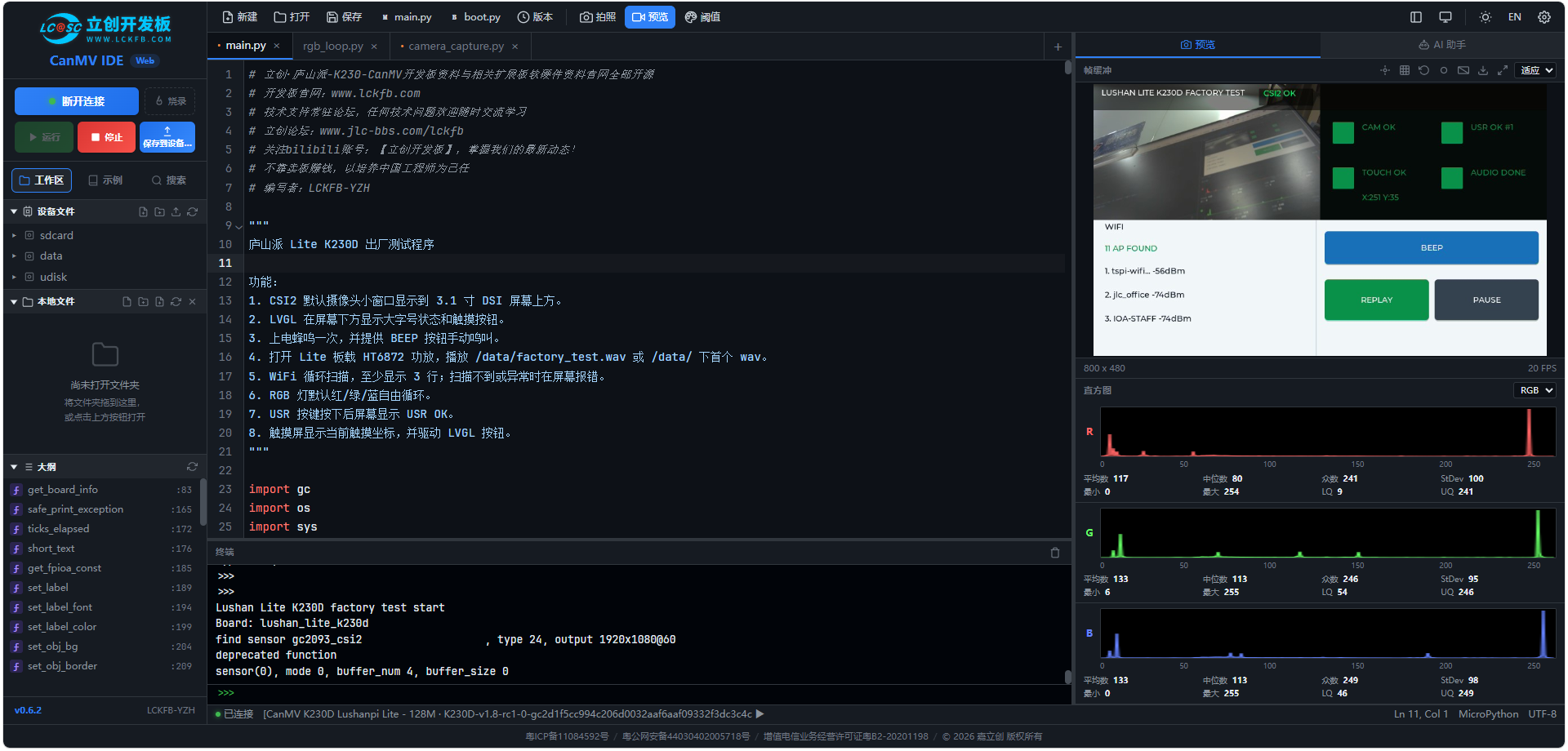Toggle grid overlay icon in framebuffer panel
Screen dimensions: 1568x751
(x=1405, y=70)
